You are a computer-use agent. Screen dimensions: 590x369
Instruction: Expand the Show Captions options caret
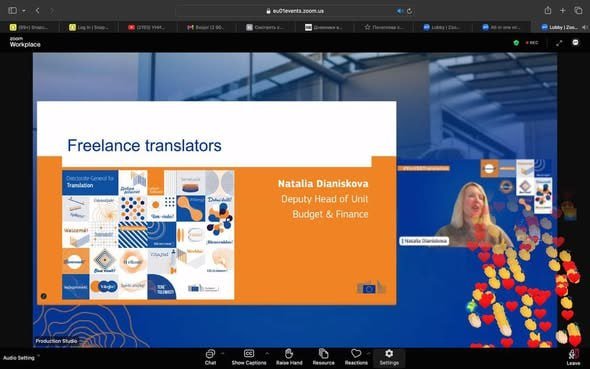tap(267, 353)
